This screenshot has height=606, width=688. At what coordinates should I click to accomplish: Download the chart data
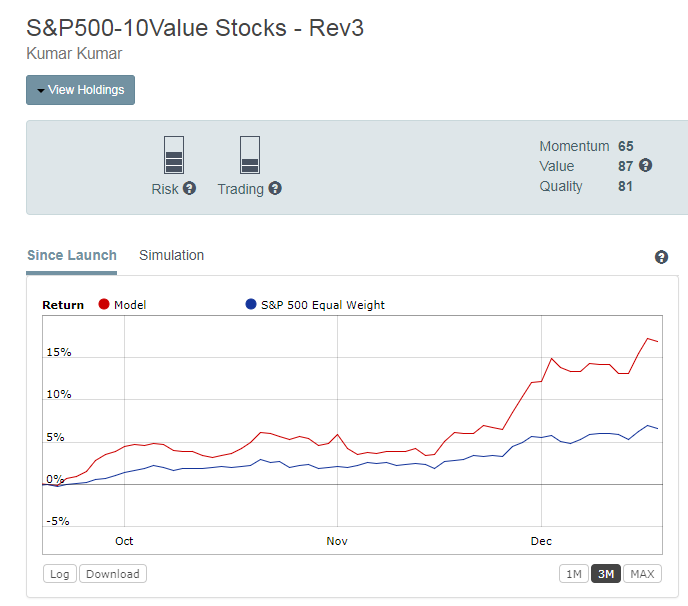coord(113,574)
